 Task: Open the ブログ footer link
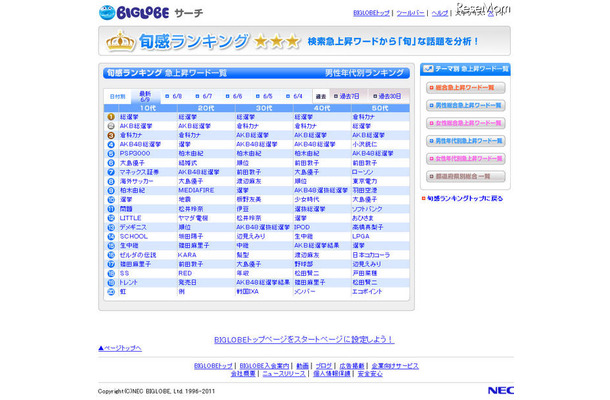[x=324, y=366]
